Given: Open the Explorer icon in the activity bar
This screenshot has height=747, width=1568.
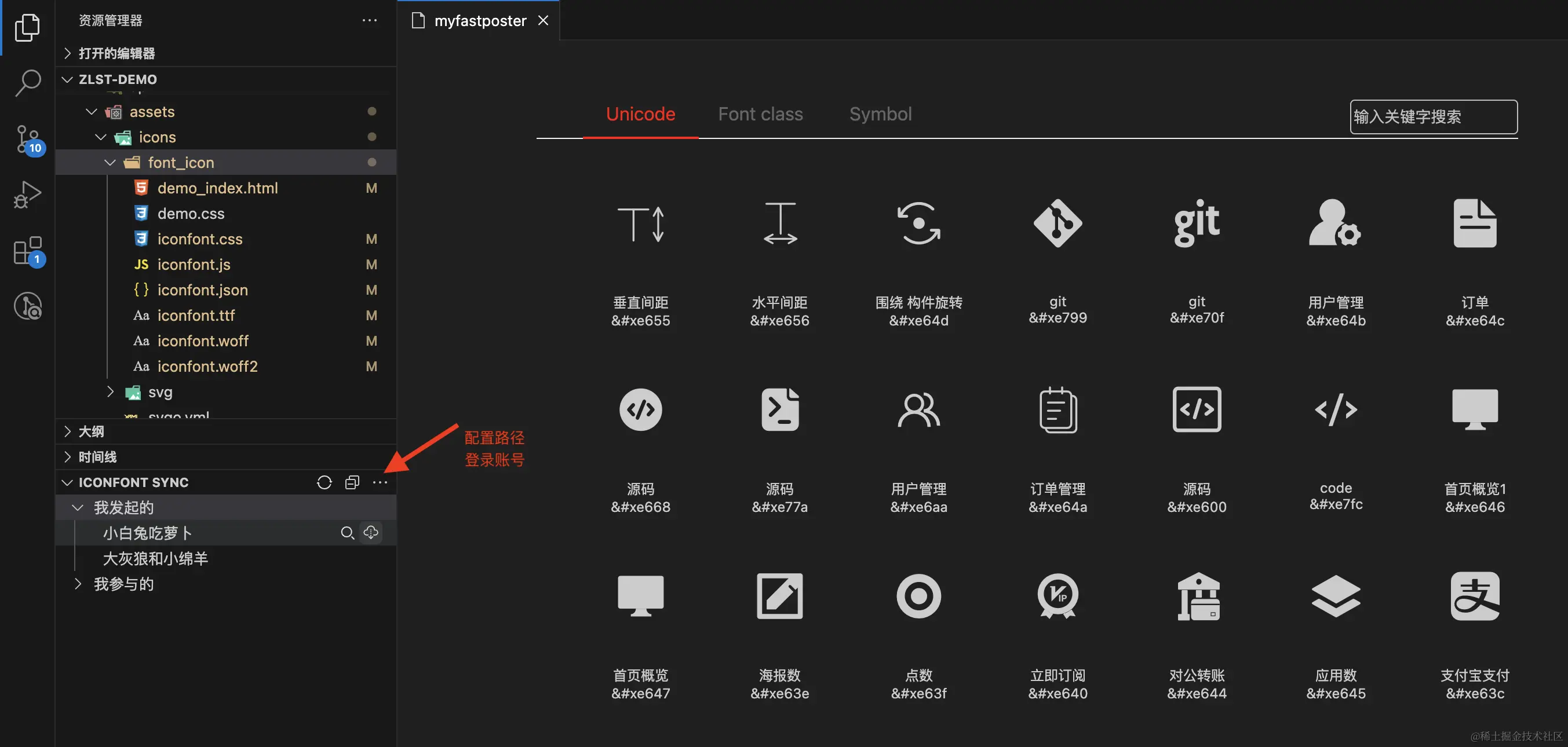Looking at the screenshot, I should [27, 27].
